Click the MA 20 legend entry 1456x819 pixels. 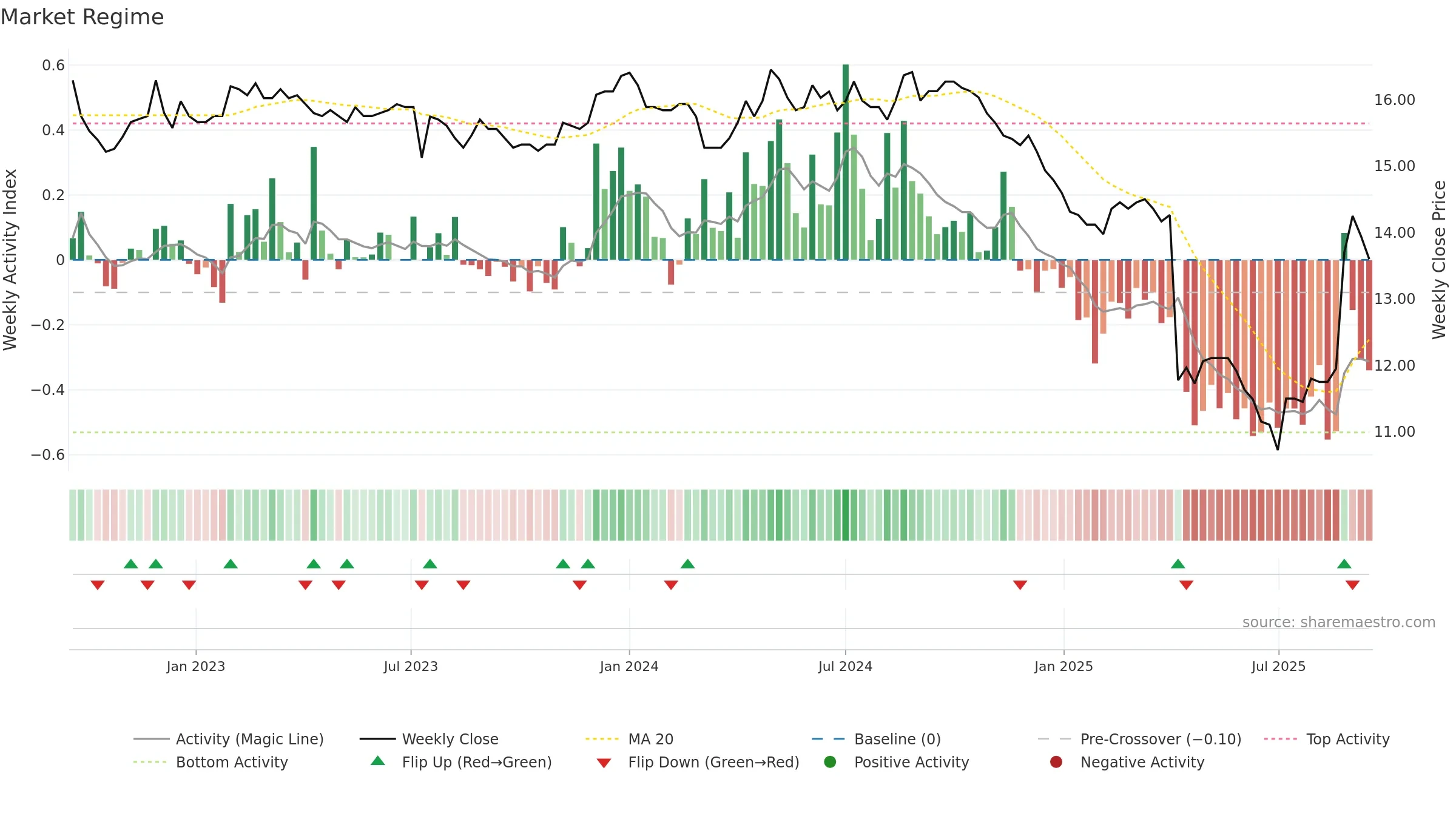tap(629, 739)
